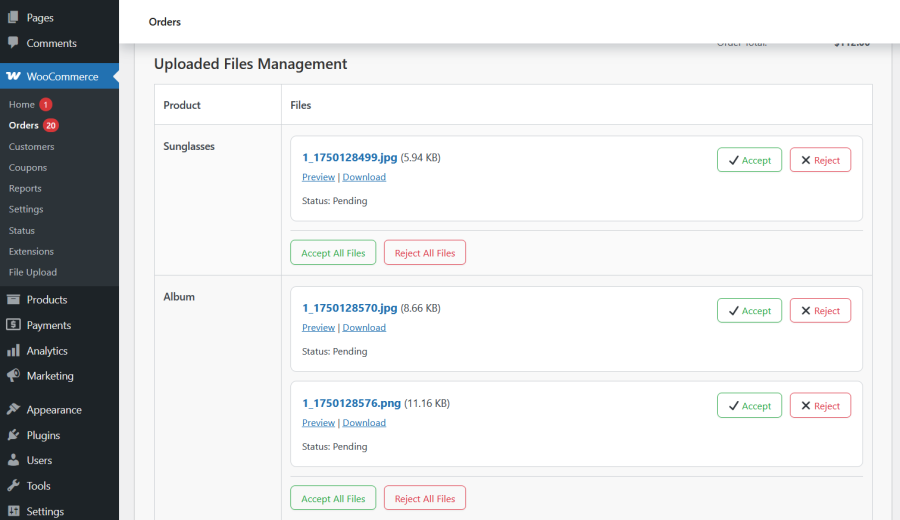Open the 1_1750128499.jpg filename link

click(349, 157)
